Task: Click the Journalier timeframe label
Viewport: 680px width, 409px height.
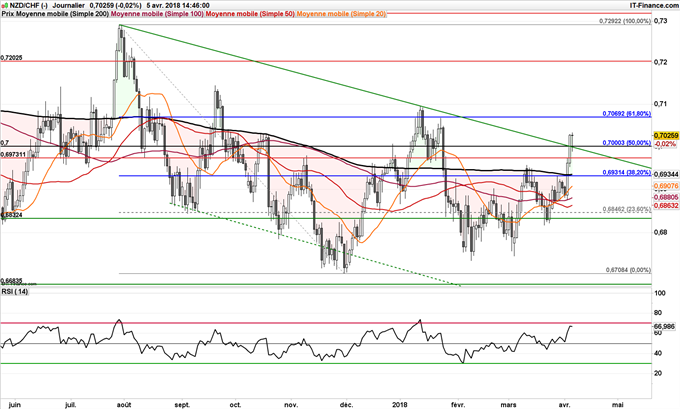Action: click(x=68, y=6)
